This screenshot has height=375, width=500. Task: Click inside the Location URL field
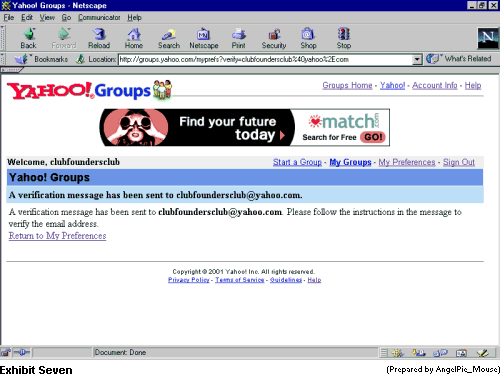[265, 60]
